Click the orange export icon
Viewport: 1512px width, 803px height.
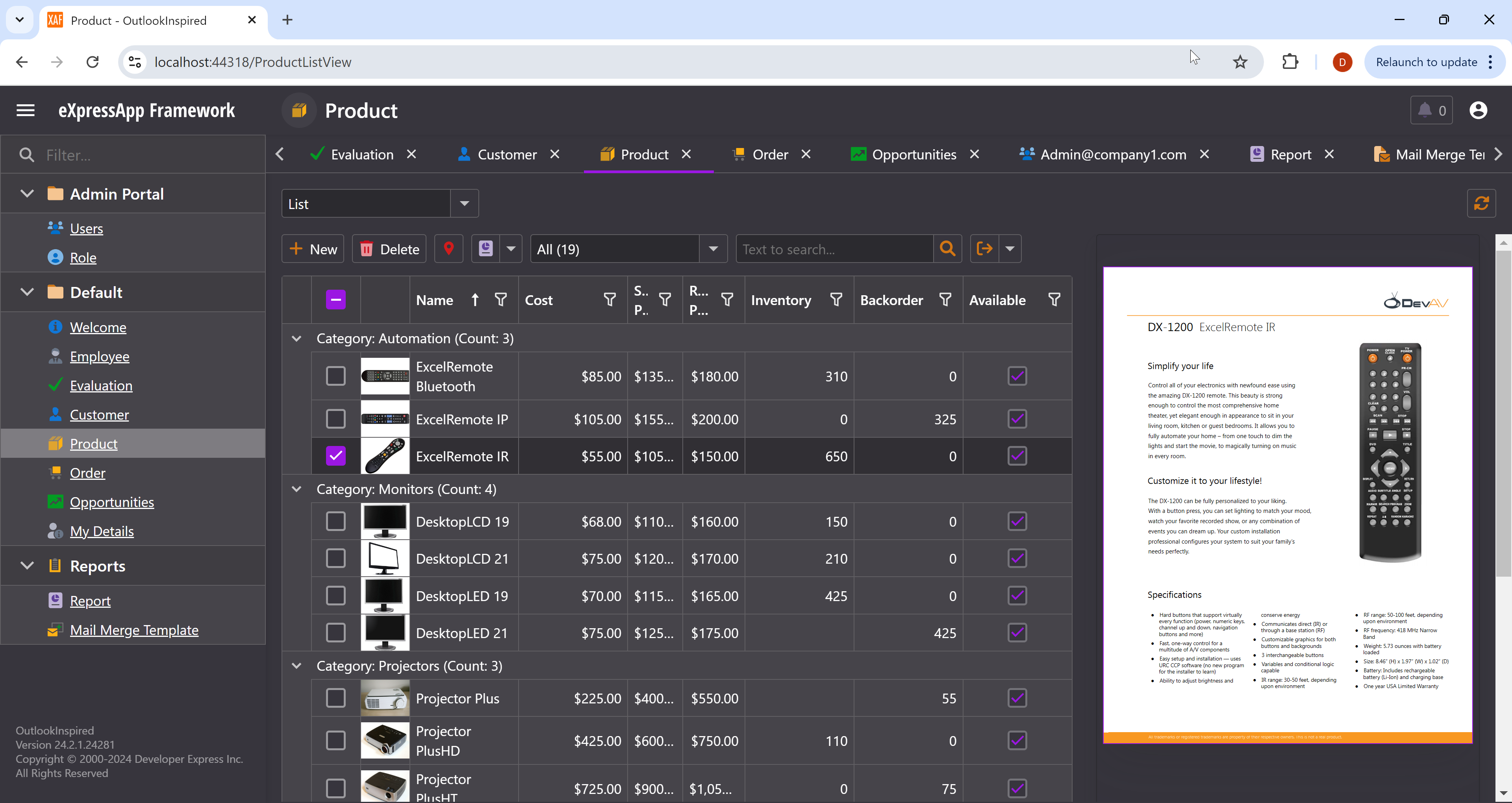(x=984, y=249)
